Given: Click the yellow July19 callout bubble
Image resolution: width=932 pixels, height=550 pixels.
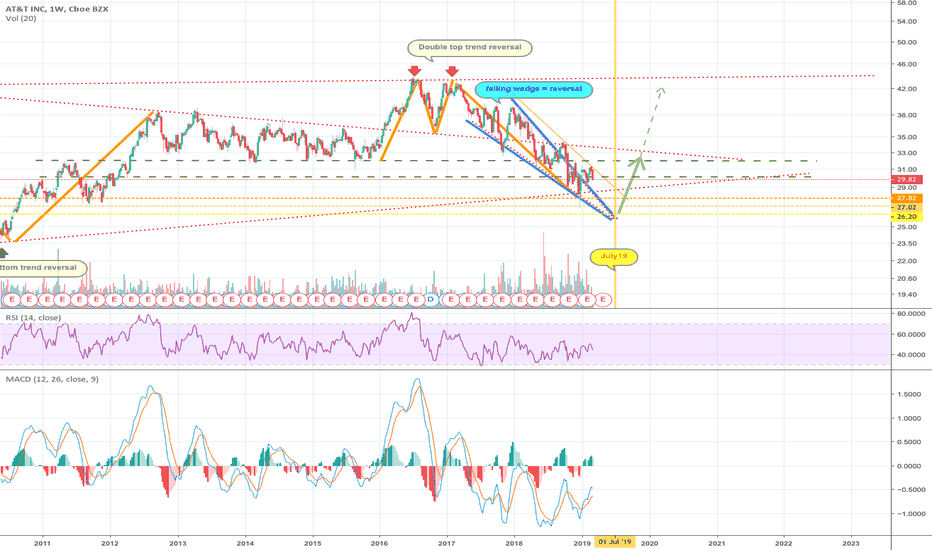Looking at the screenshot, I should coord(614,257).
